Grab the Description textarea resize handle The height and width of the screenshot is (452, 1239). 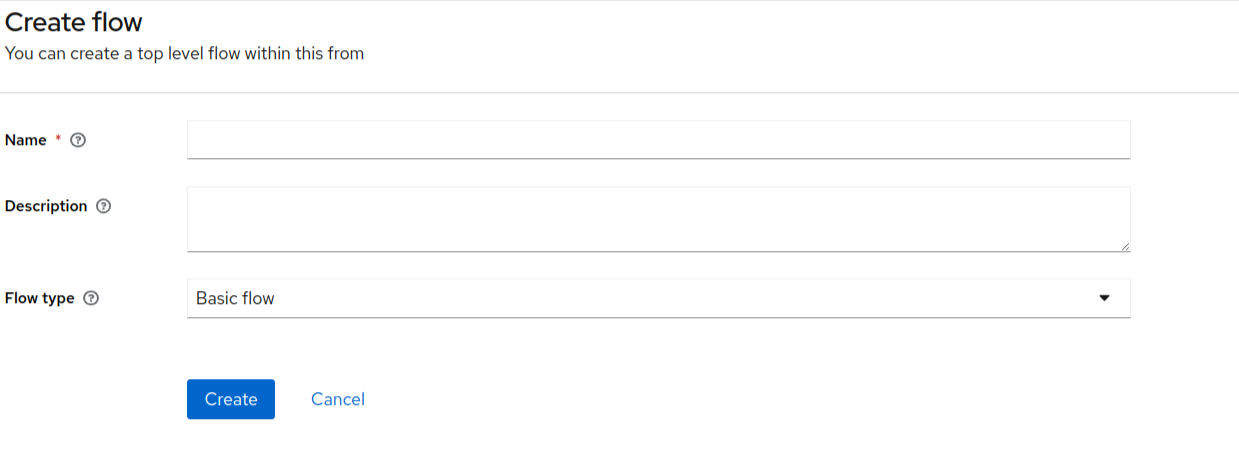[1125, 246]
